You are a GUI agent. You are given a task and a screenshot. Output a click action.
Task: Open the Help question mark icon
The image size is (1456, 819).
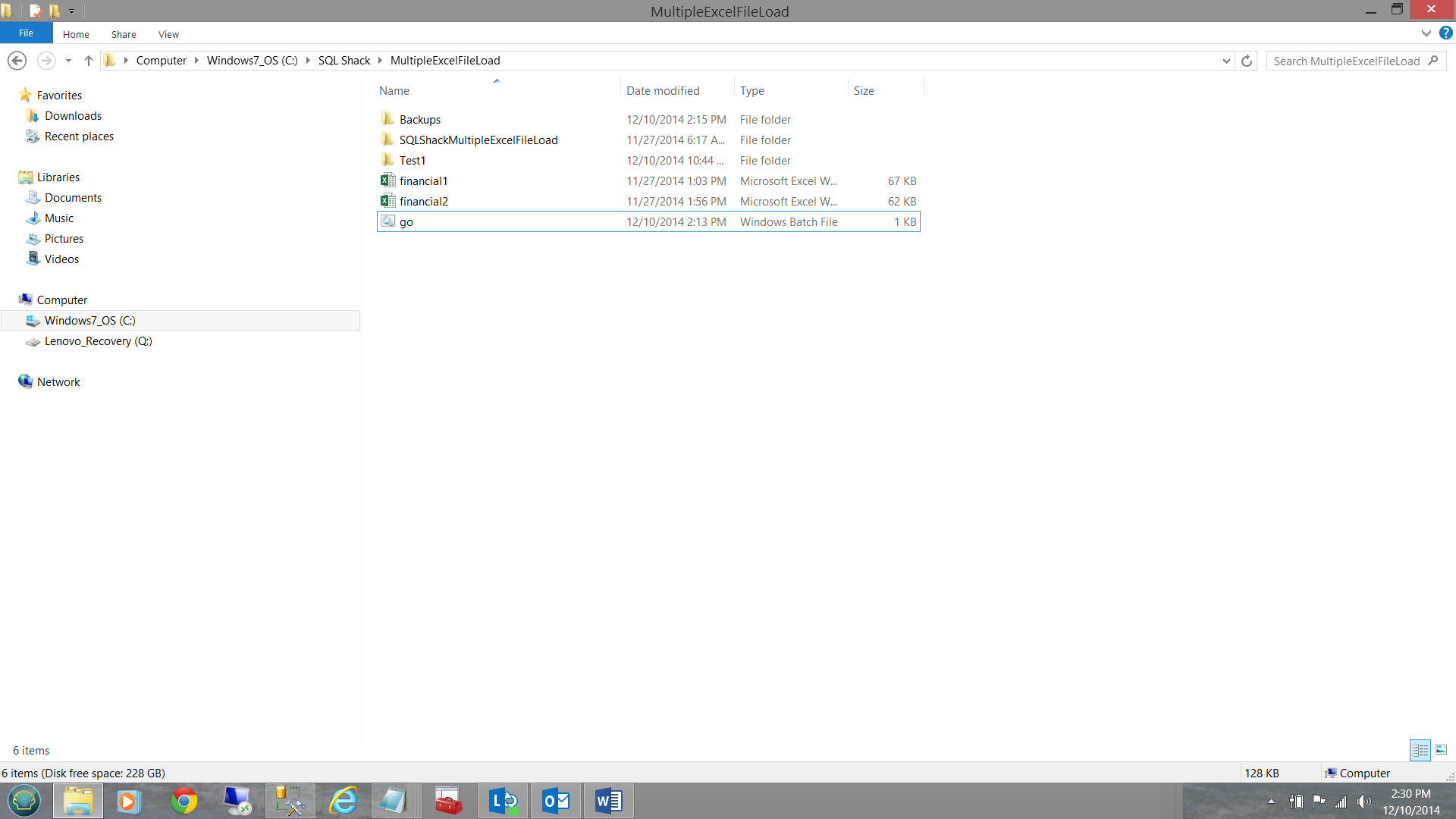coord(1446,33)
